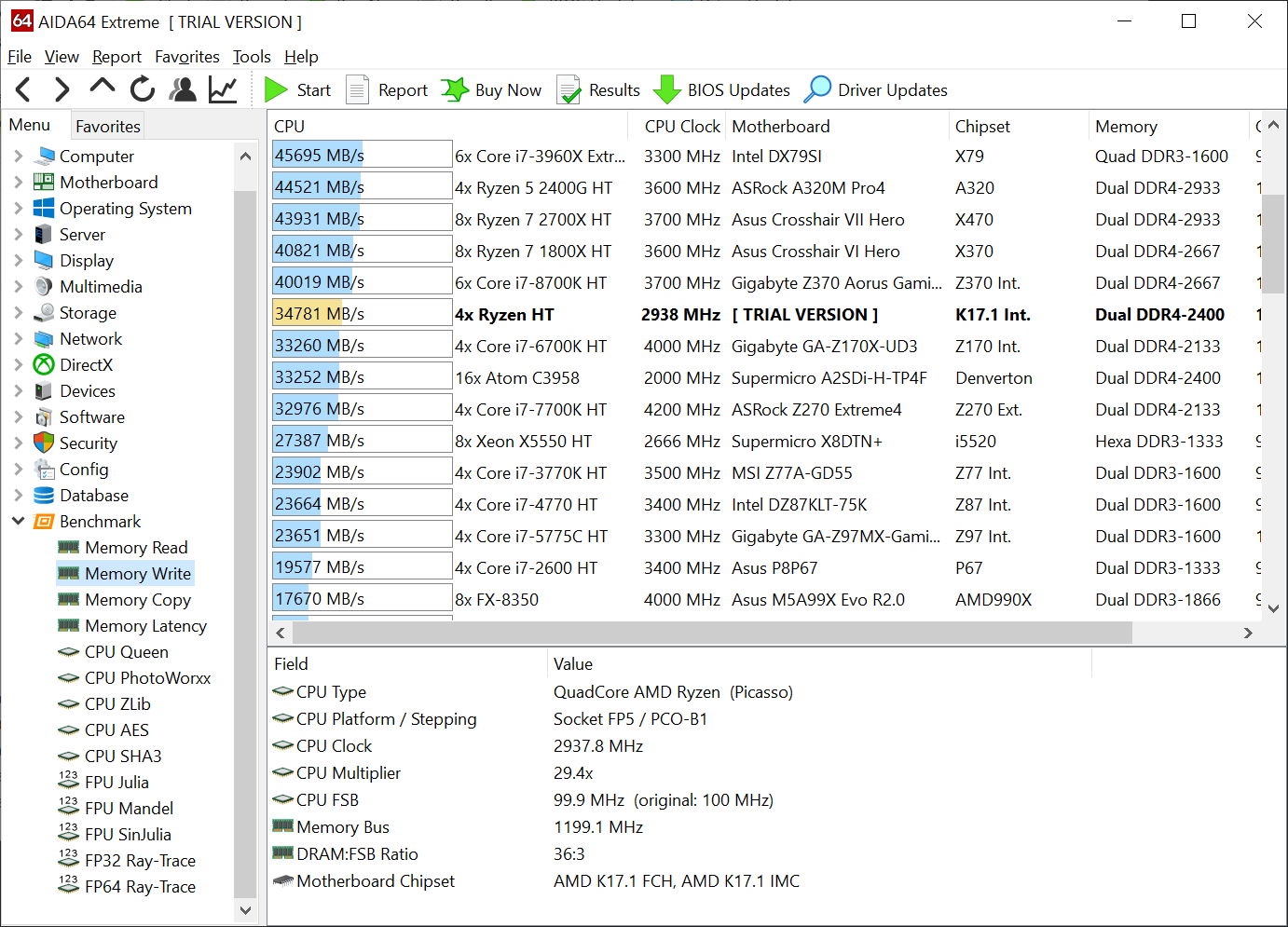This screenshot has width=1288, height=927.
Task: Open the File menu
Action: click(x=20, y=57)
